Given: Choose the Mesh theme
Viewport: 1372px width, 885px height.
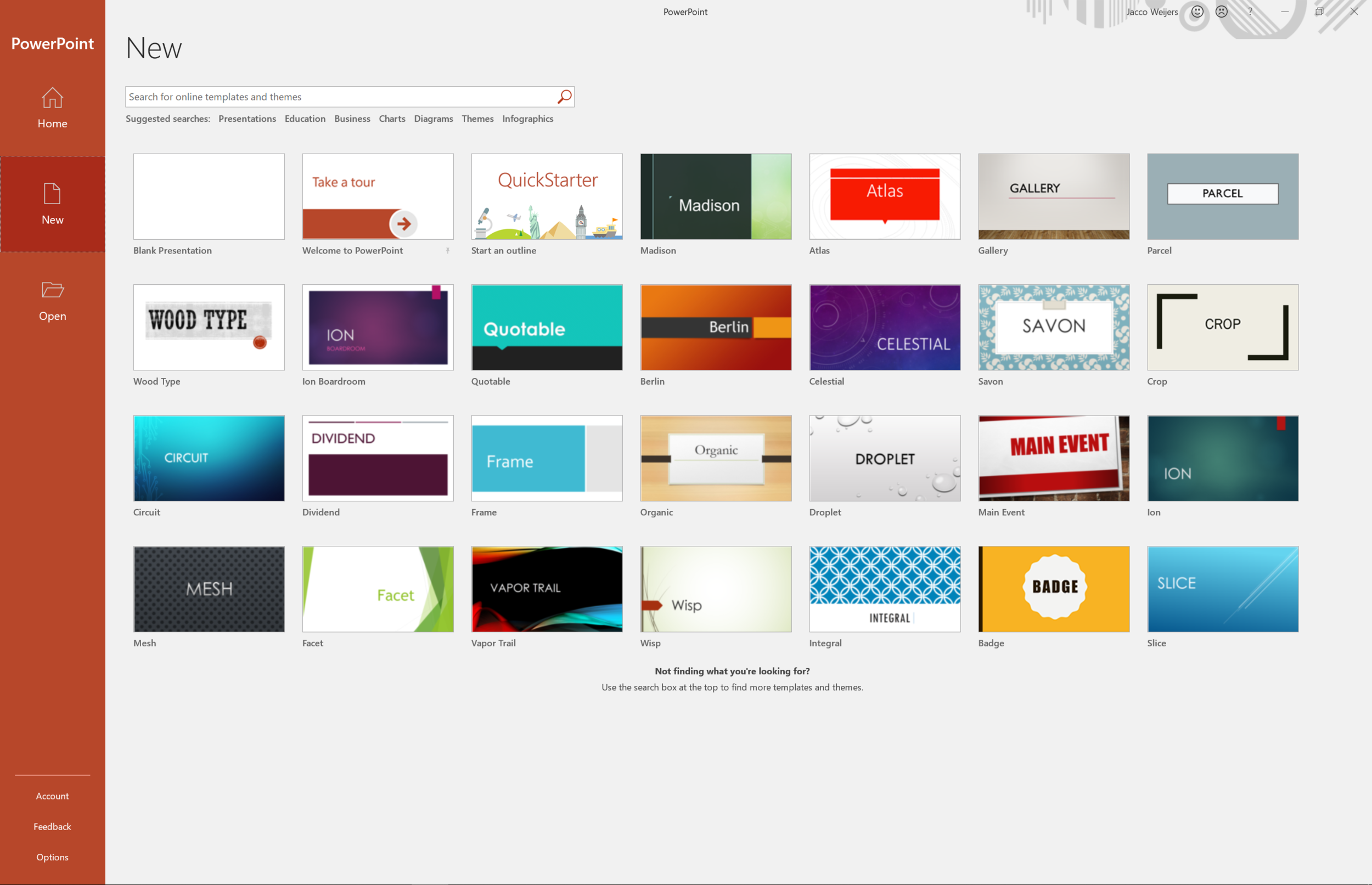Looking at the screenshot, I should [x=209, y=590].
